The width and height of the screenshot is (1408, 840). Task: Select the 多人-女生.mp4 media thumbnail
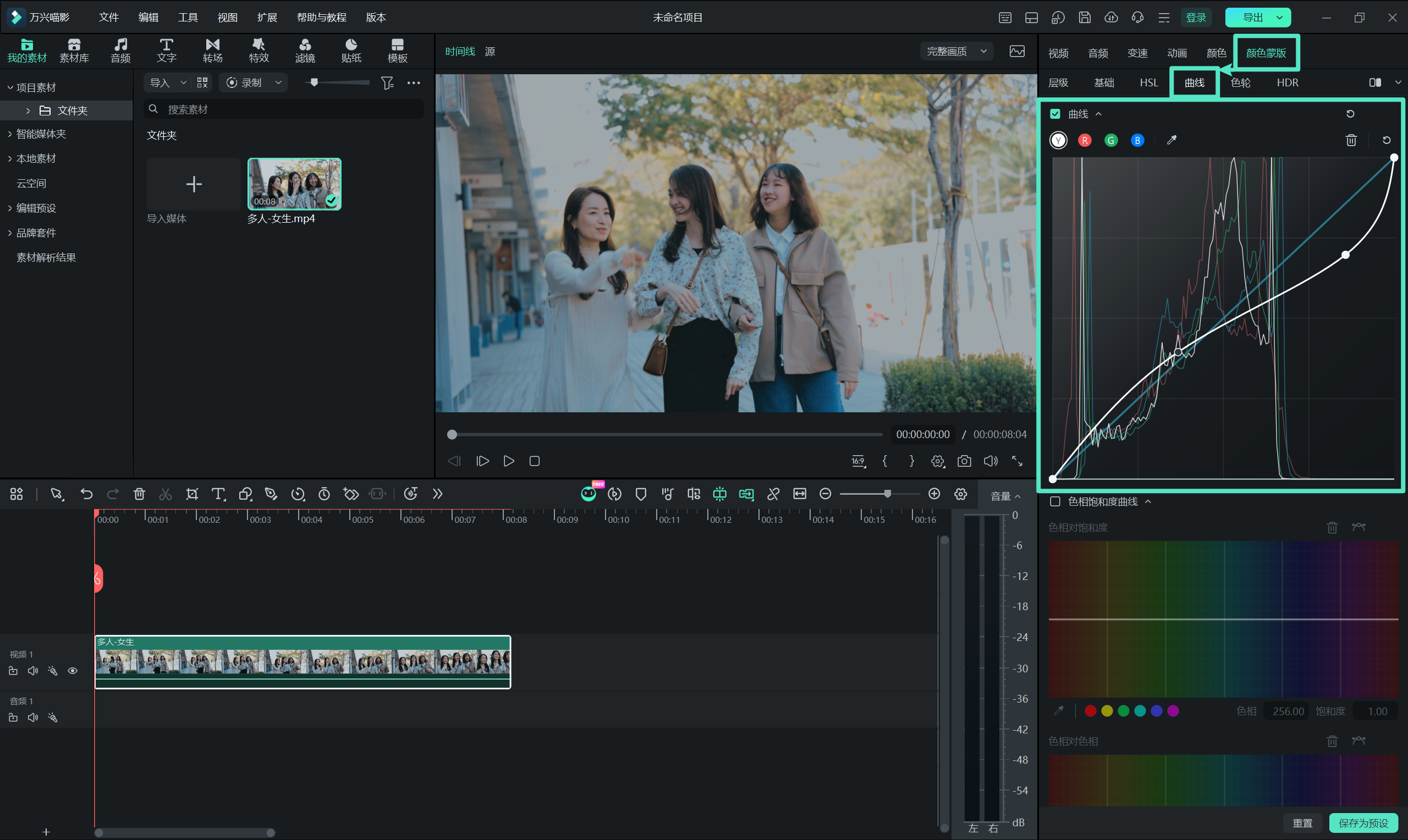point(294,184)
